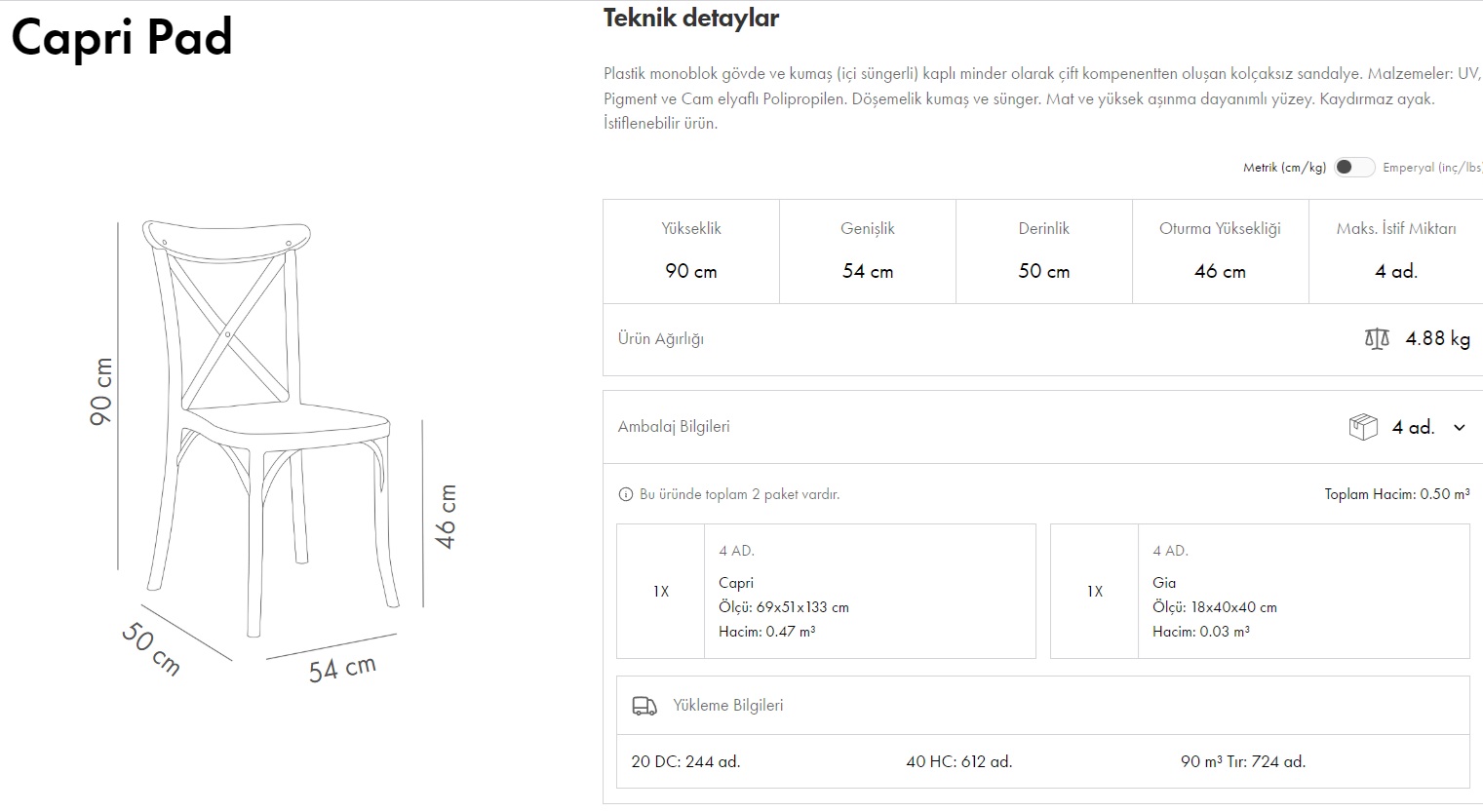Click the Yükleme Bilgileri section header
This screenshot has width=1483, height=812.
pyautogui.click(x=728, y=706)
